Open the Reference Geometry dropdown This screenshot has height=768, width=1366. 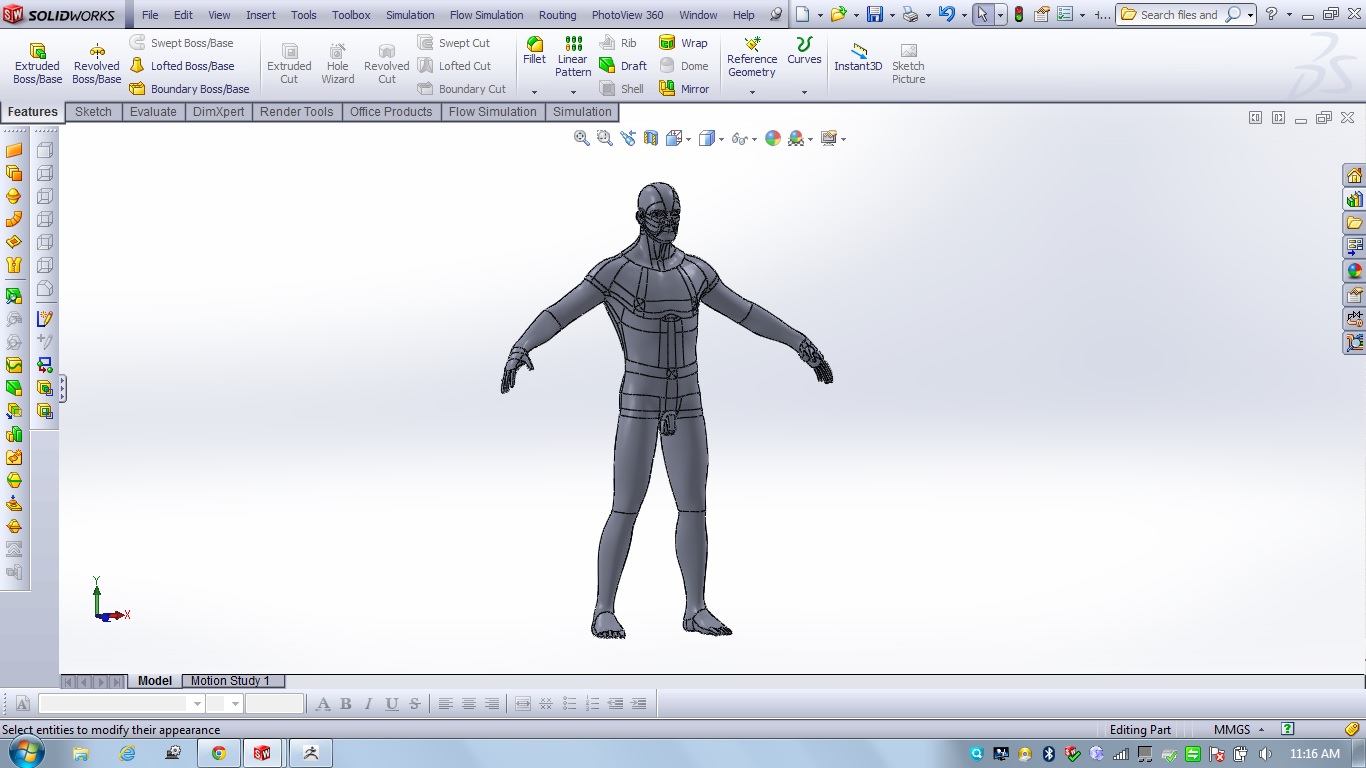pyautogui.click(x=752, y=92)
